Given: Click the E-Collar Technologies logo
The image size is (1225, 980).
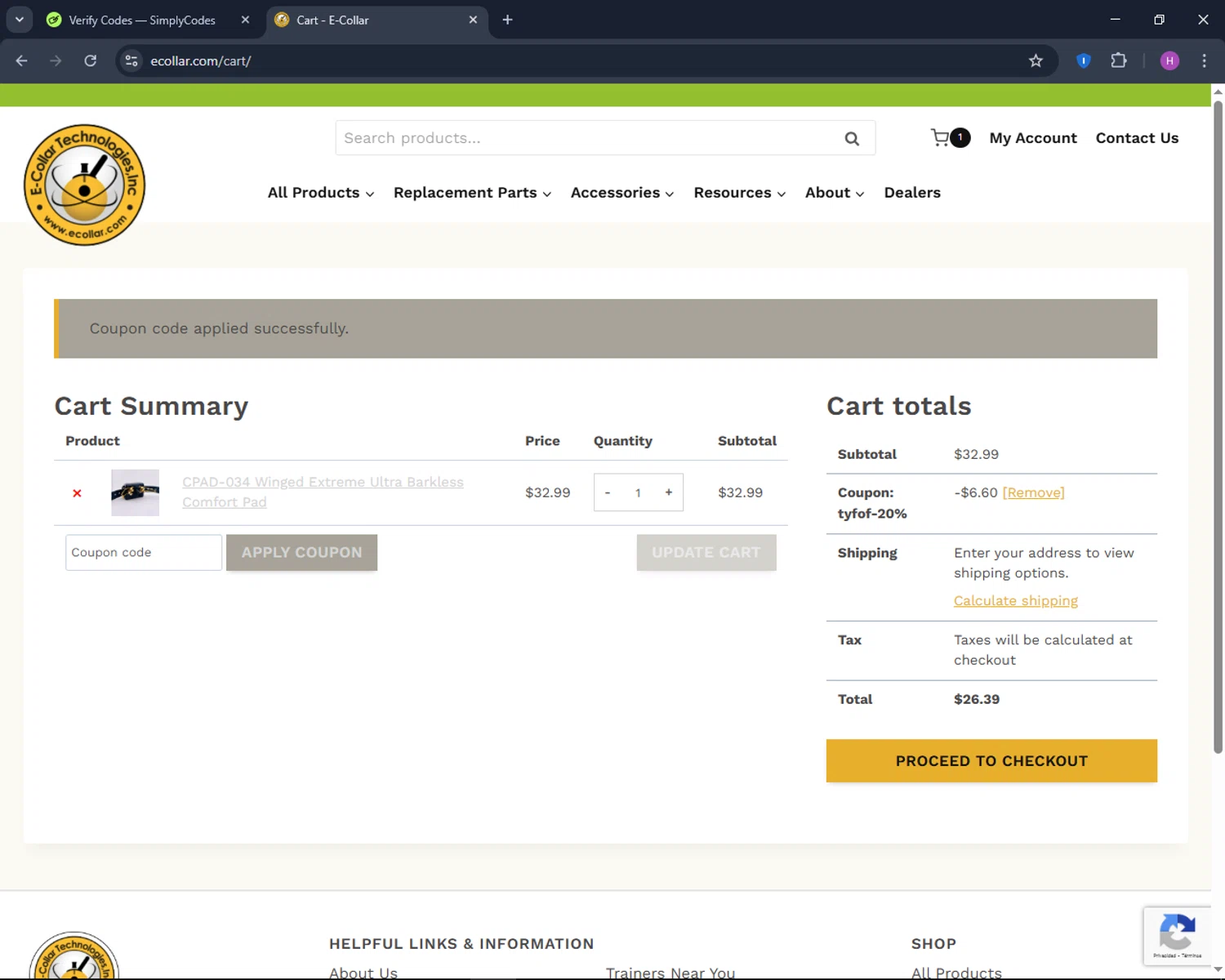Looking at the screenshot, I should click(85, 185).
